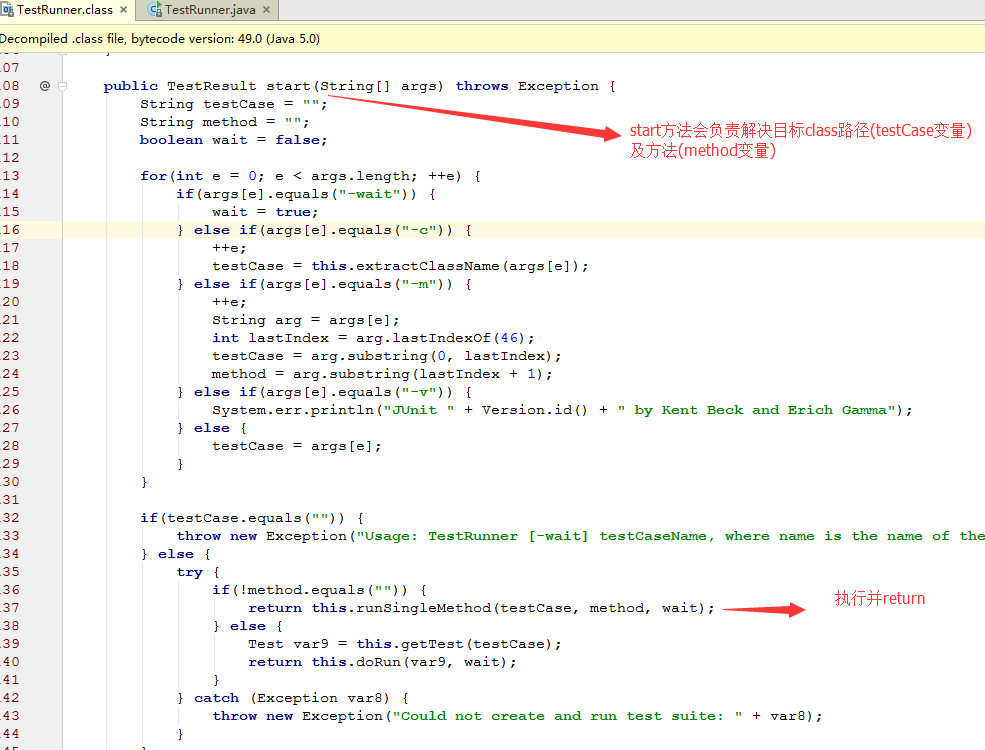Click 'wait = true;' statement
The width and height of the screenshot is (985, 750).
point(265,212)
